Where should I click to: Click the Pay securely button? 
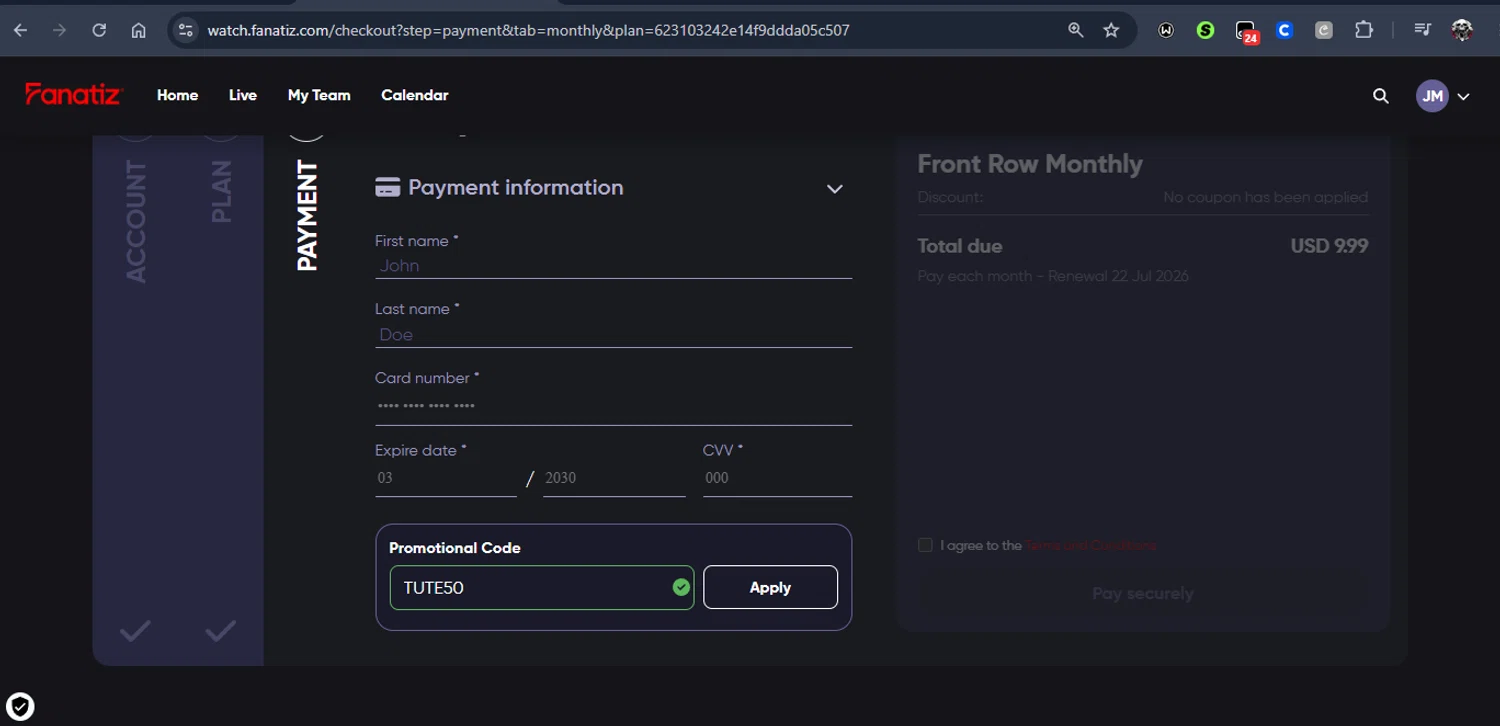pos(1143,593)
